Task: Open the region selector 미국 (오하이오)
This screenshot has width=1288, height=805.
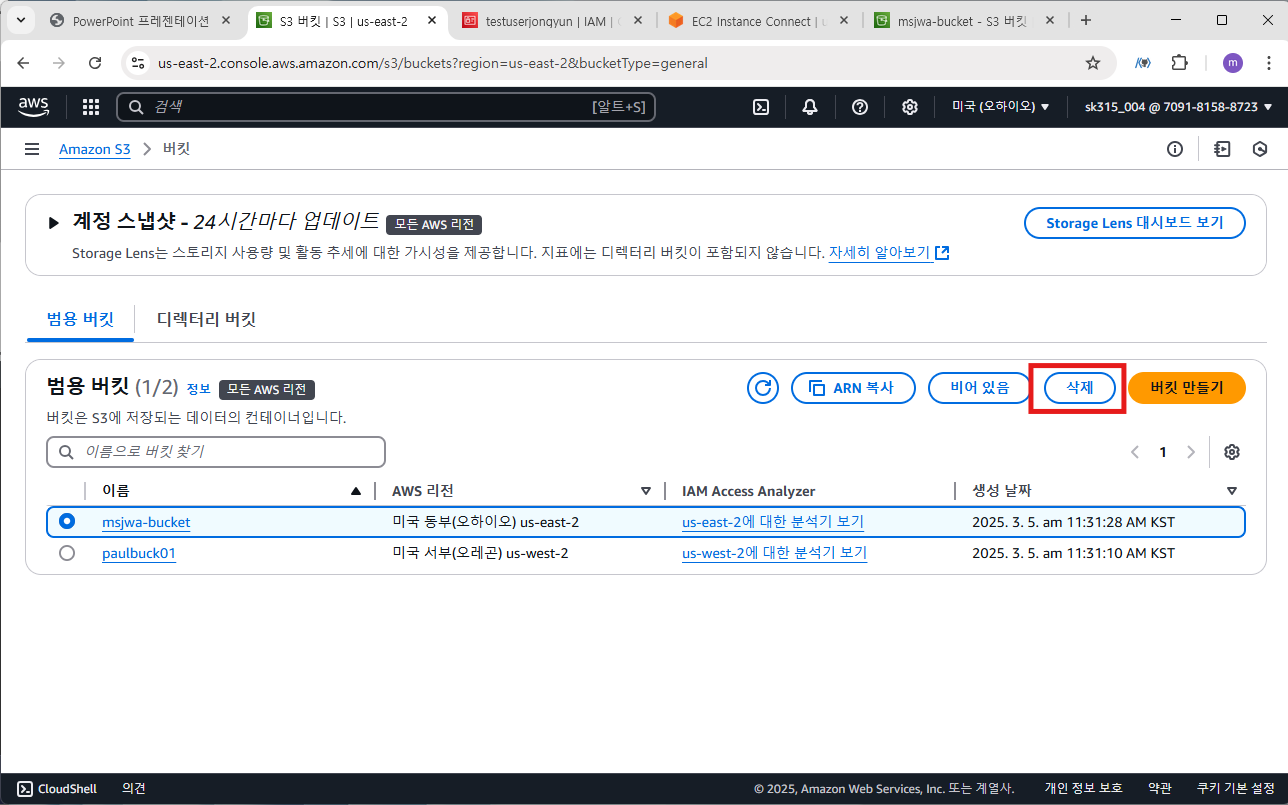Action: pyautogui.click(x=1000, y=107)
